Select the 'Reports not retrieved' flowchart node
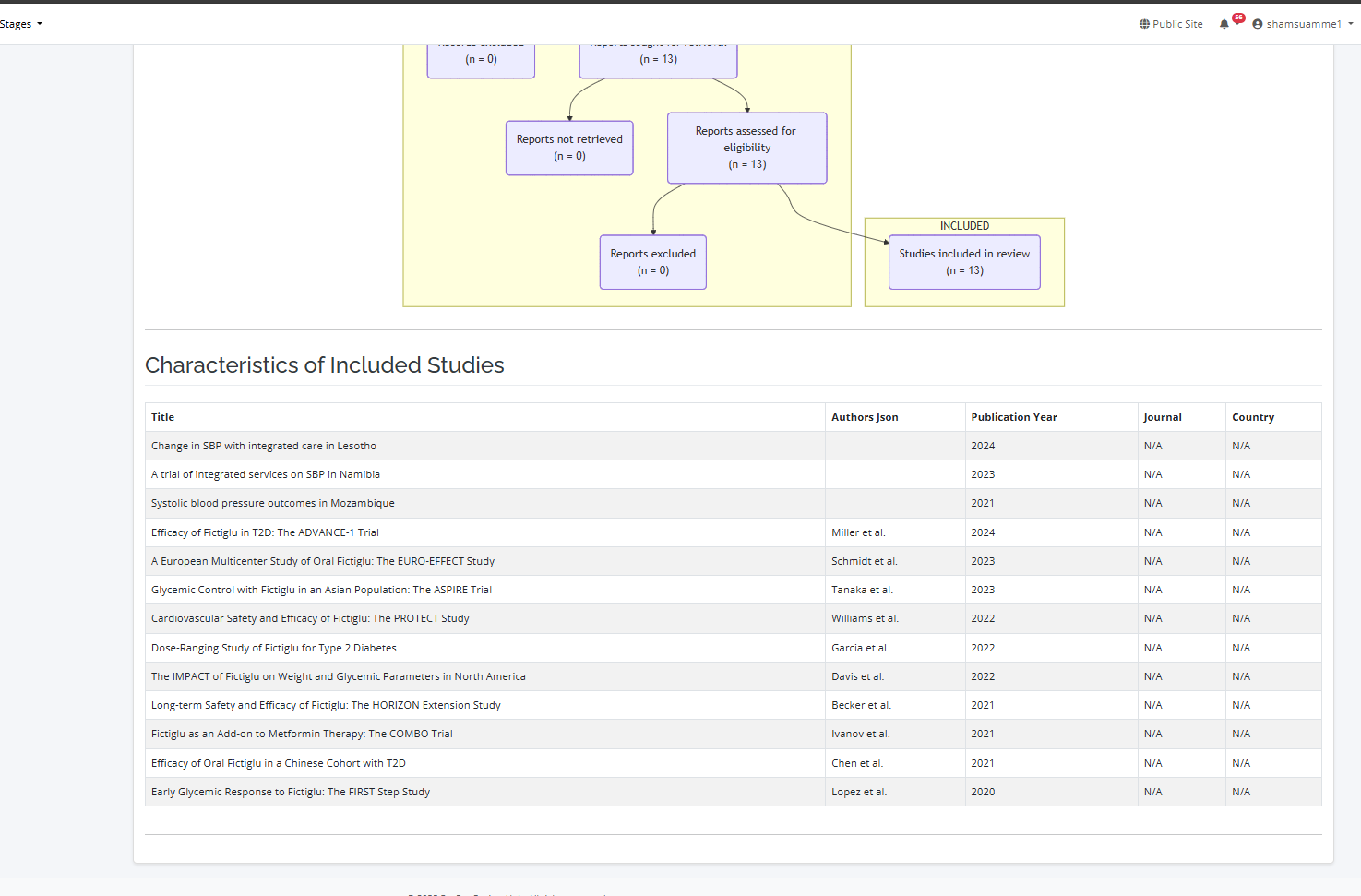The height and width of the screenshot is (896, 1361). point(569,148)
